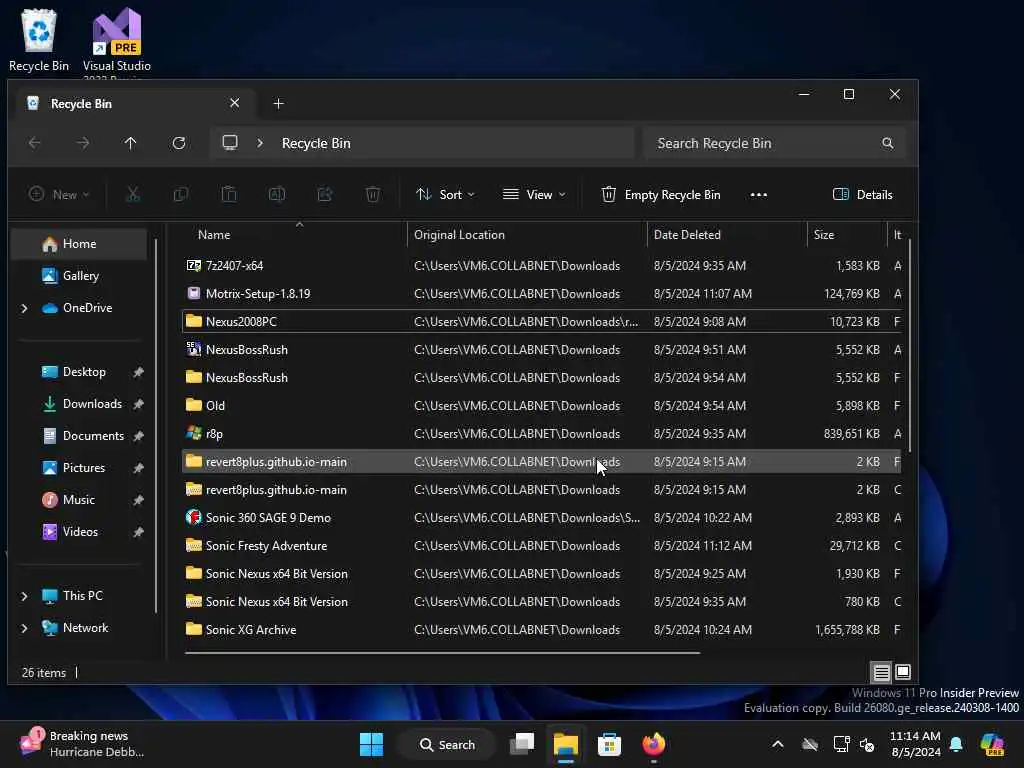Go back with the left arrow
Image resolution: width=1024 pixels, height=768 pixels.
pos(35,142)
